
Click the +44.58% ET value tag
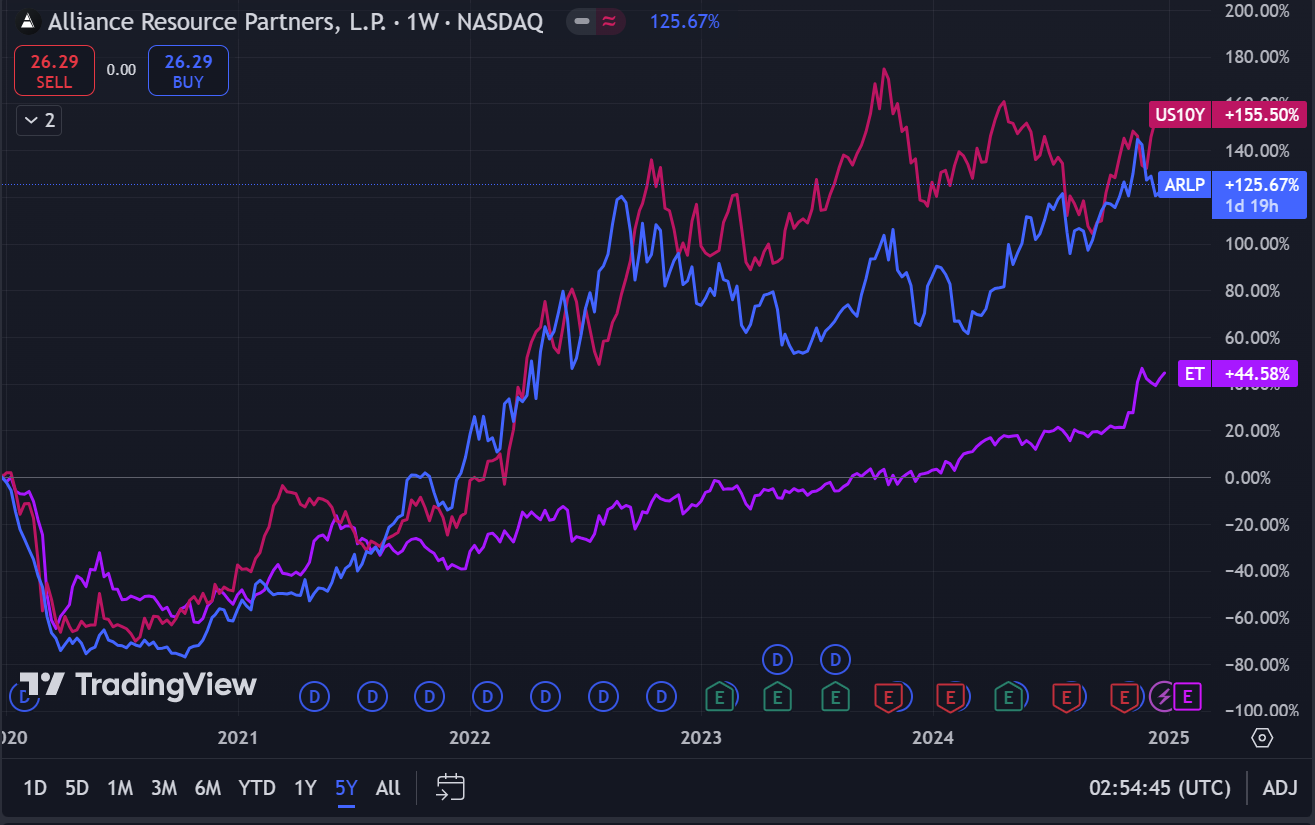[1255, 374]
